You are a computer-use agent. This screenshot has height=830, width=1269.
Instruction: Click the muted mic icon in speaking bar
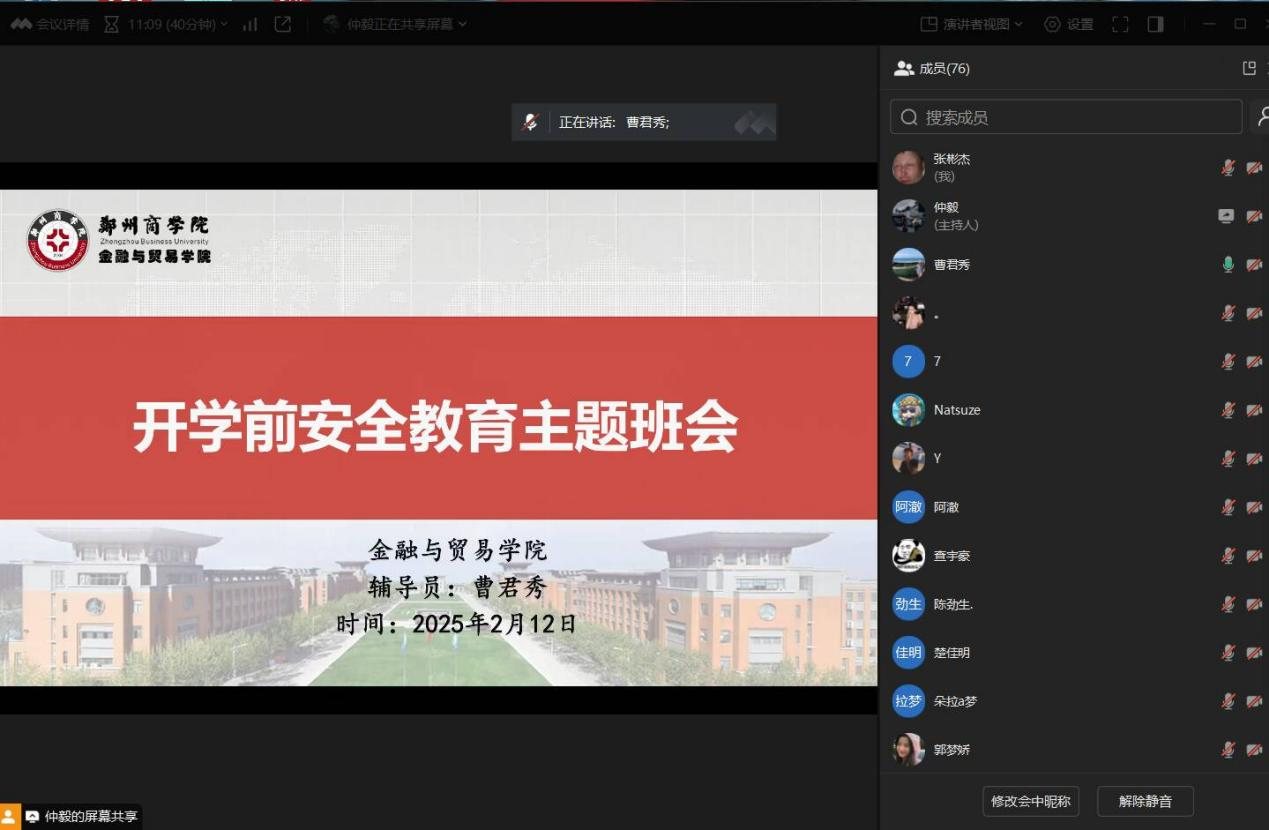click(530, 122)
